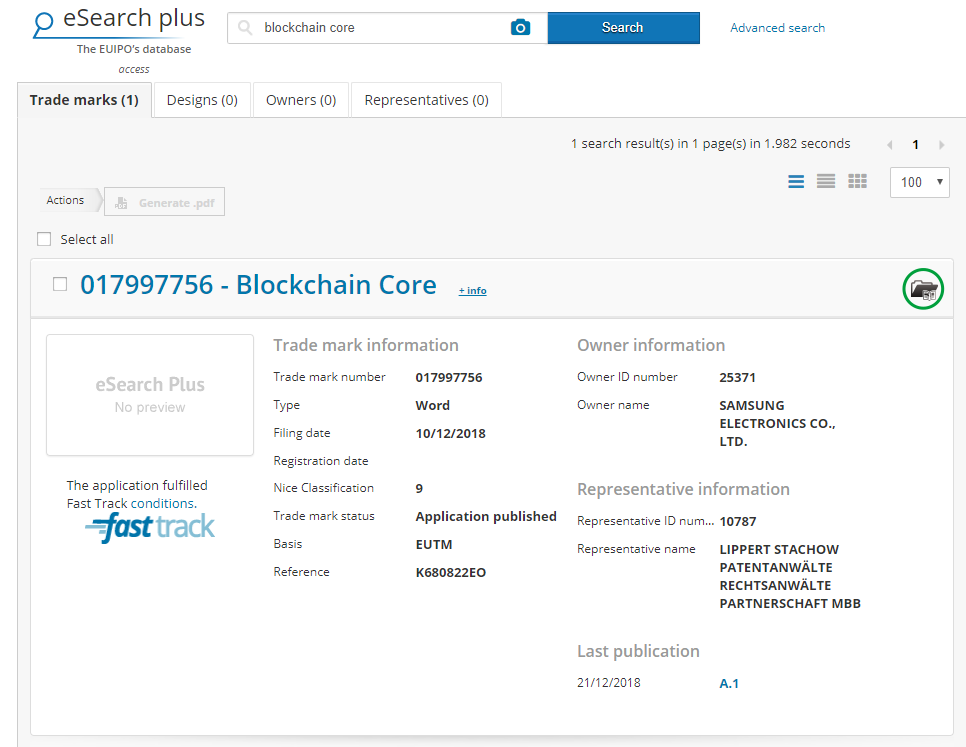966x747 pixels.
Task: Open the Trade marks (1) tab
Action: pos(84,100)
